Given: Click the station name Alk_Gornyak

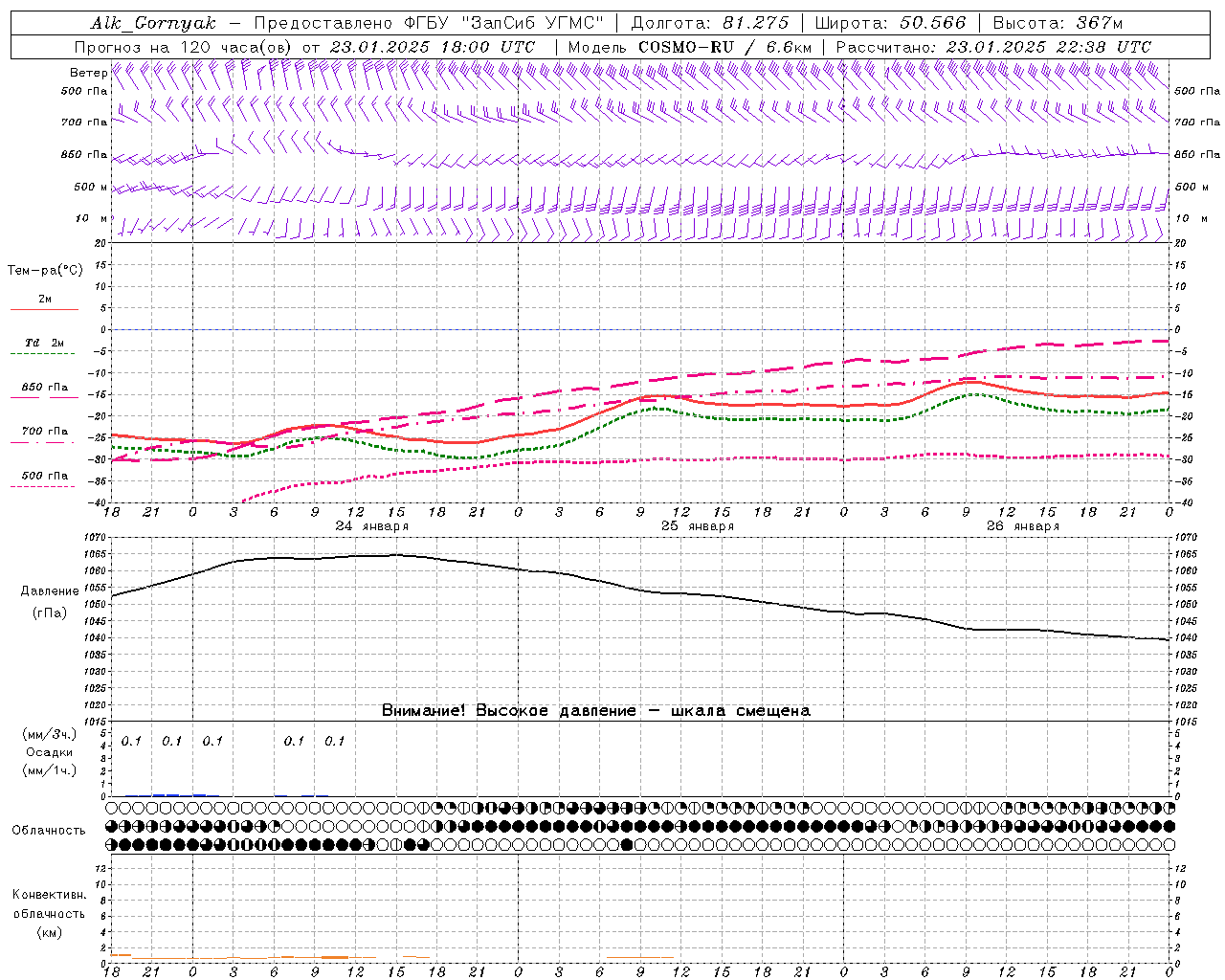Looking at the screenshot, I should point(153,23).
